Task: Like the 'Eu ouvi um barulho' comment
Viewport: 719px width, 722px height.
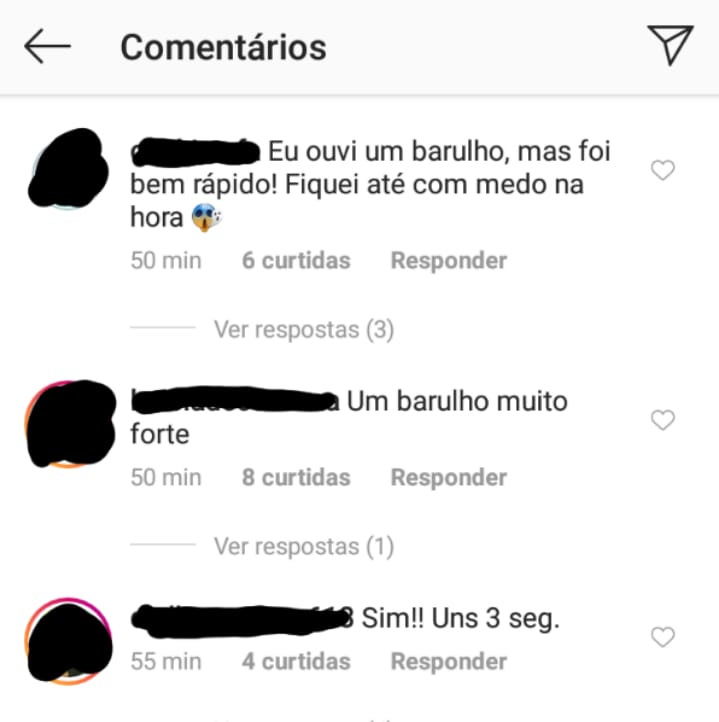Action: pos(663,170)
